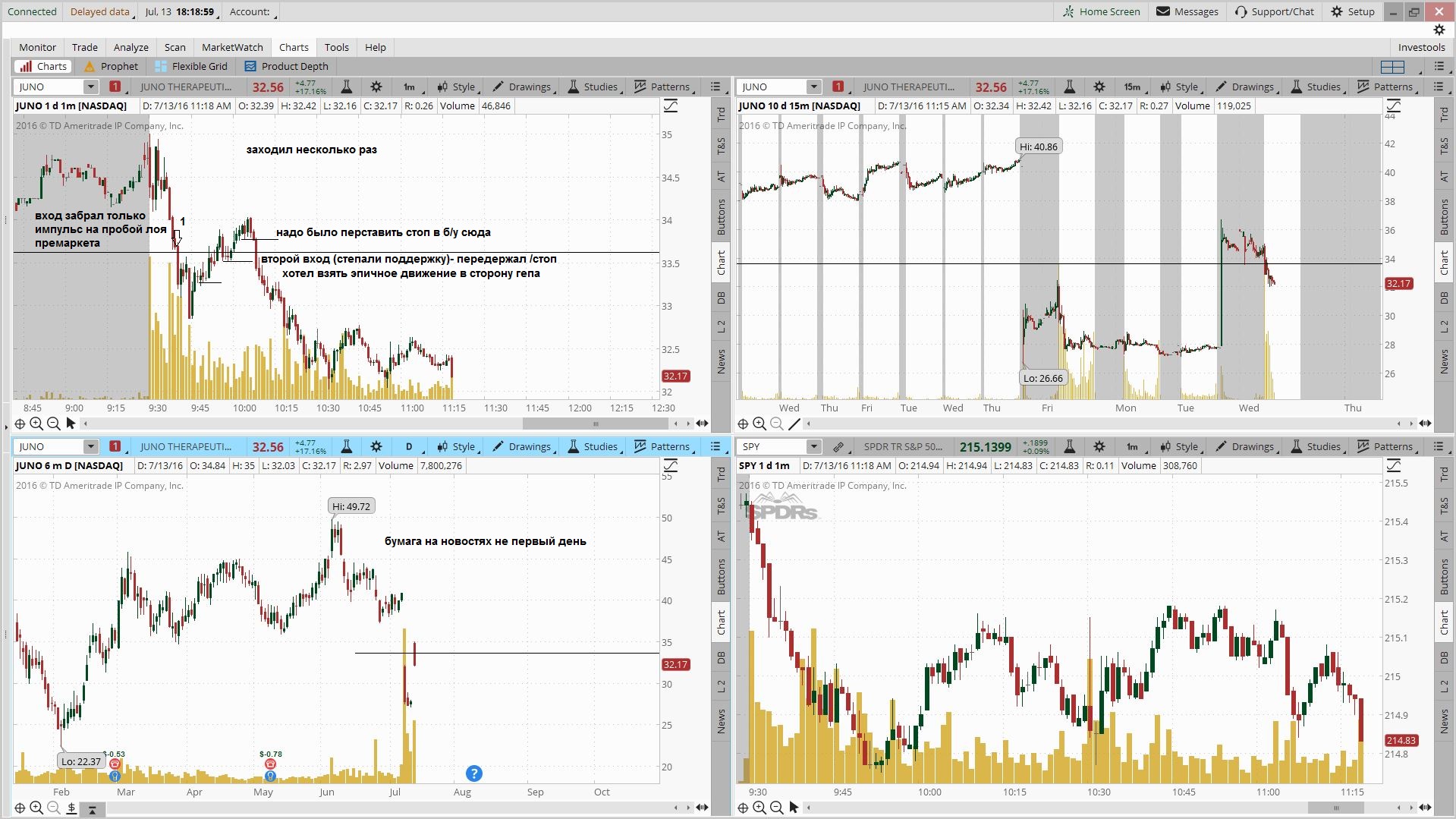Click the JUNO symbol input on daily chart
The image size is (1456, 819).
49,446
